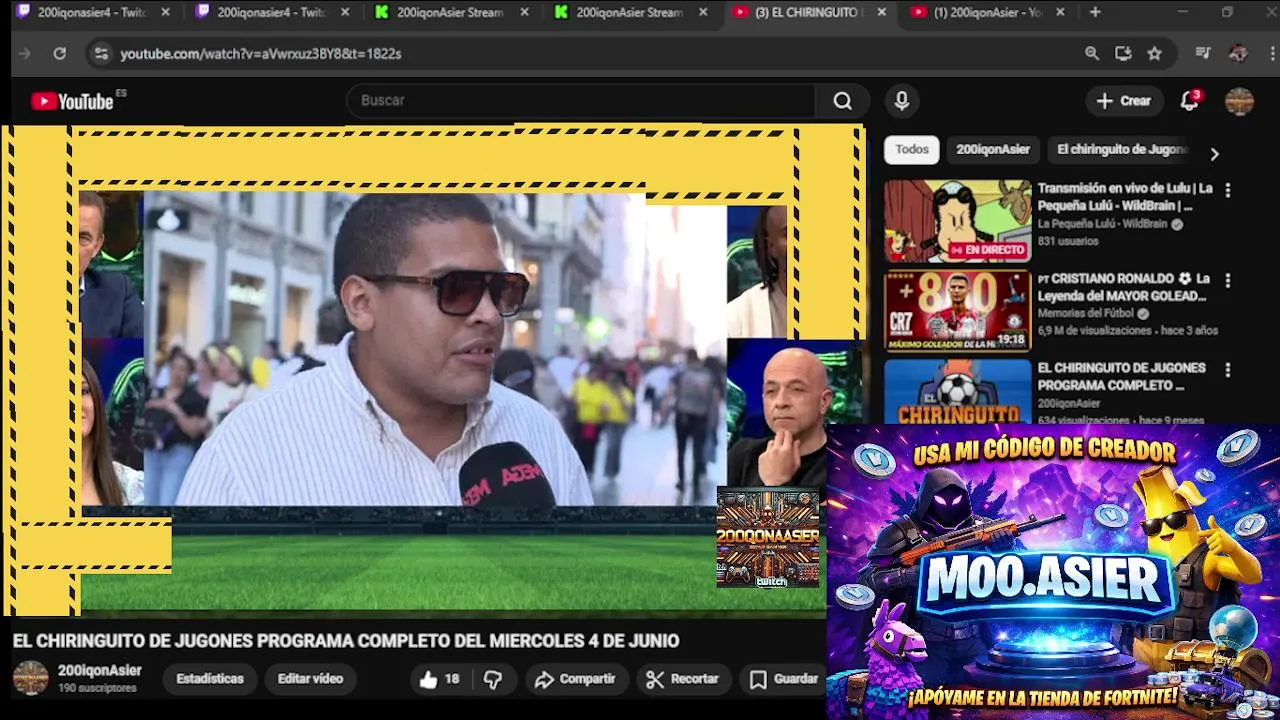1280x720 pixels.
Task: Restore down the browser window
Action: click(x=1227, y=12)
